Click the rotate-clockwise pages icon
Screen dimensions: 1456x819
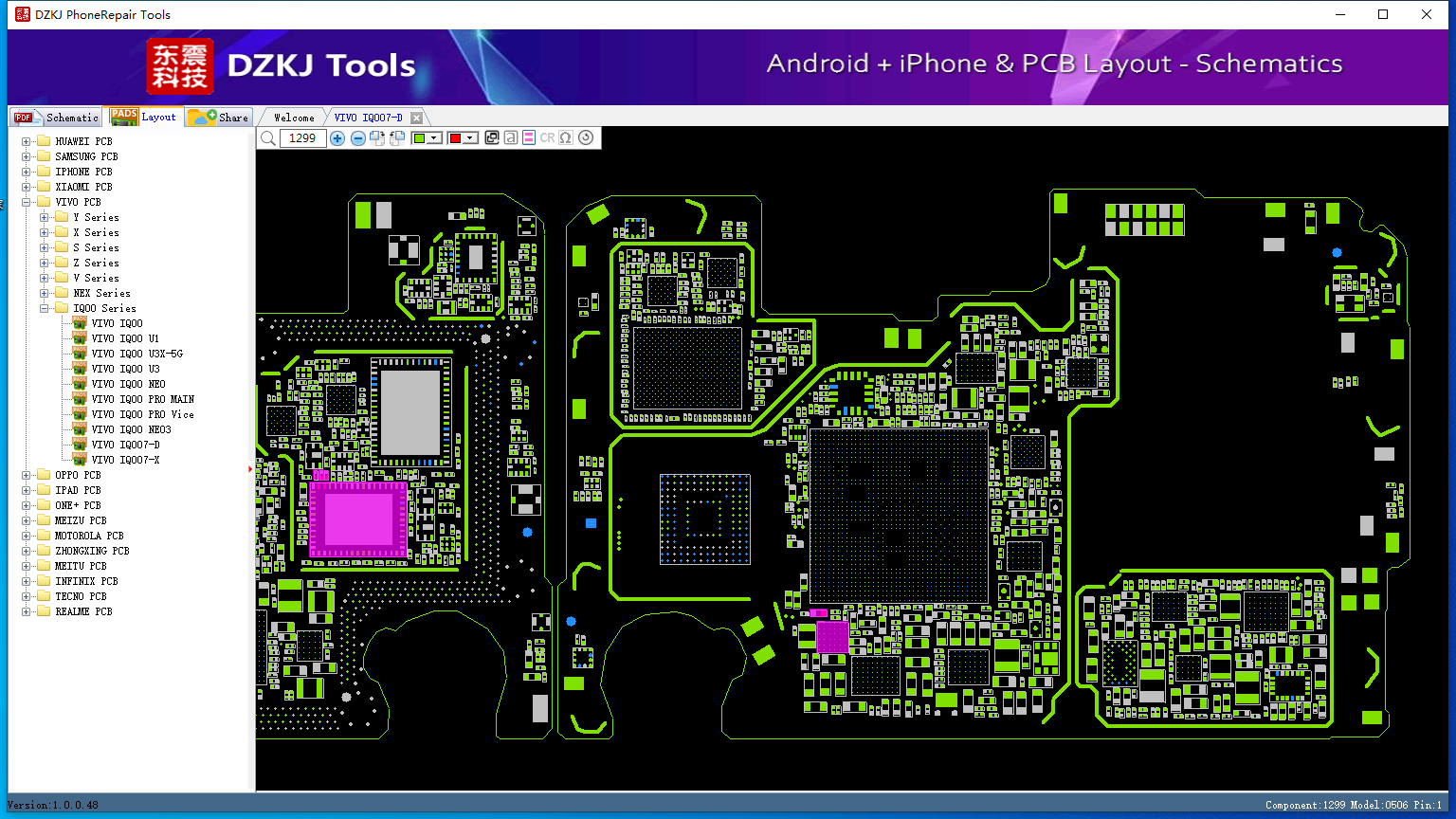click(377, 138)
